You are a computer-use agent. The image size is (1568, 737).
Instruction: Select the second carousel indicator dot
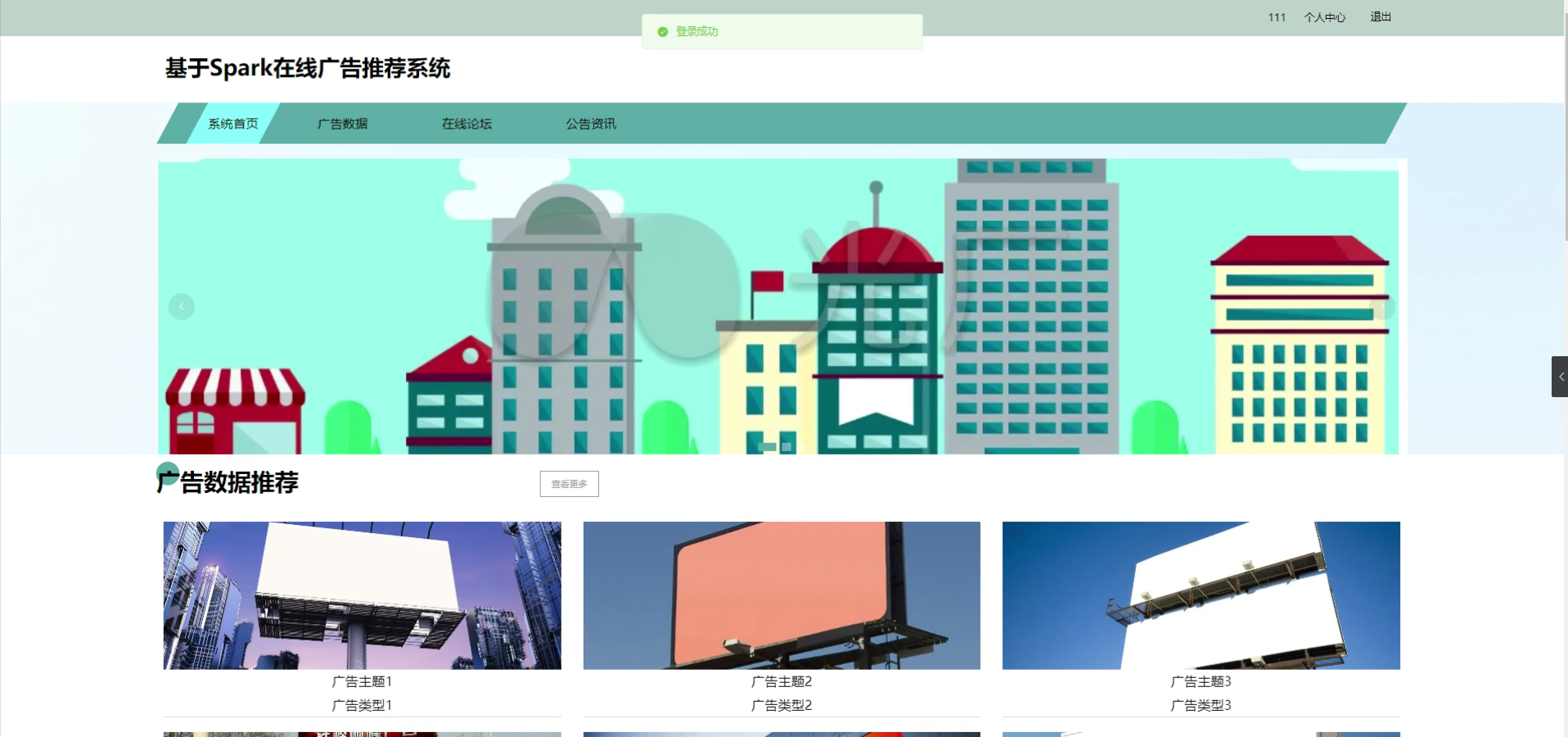coord(787,447)
